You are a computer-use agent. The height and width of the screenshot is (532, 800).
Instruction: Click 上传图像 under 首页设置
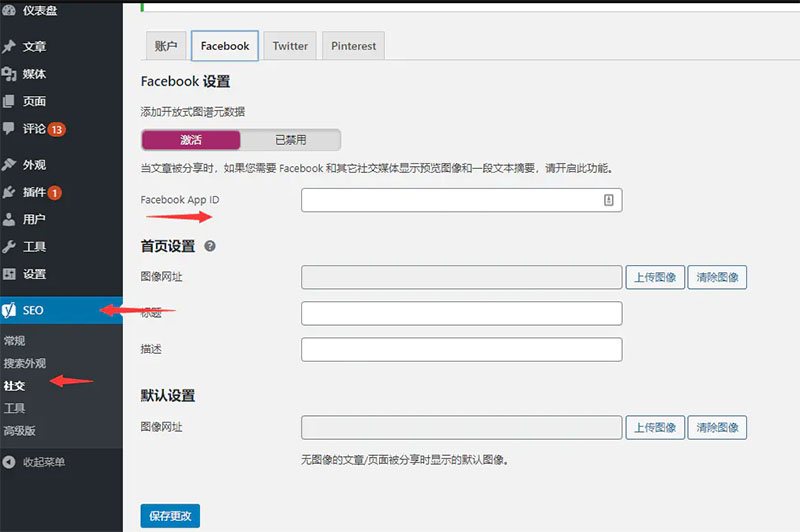tap(655, 277)
